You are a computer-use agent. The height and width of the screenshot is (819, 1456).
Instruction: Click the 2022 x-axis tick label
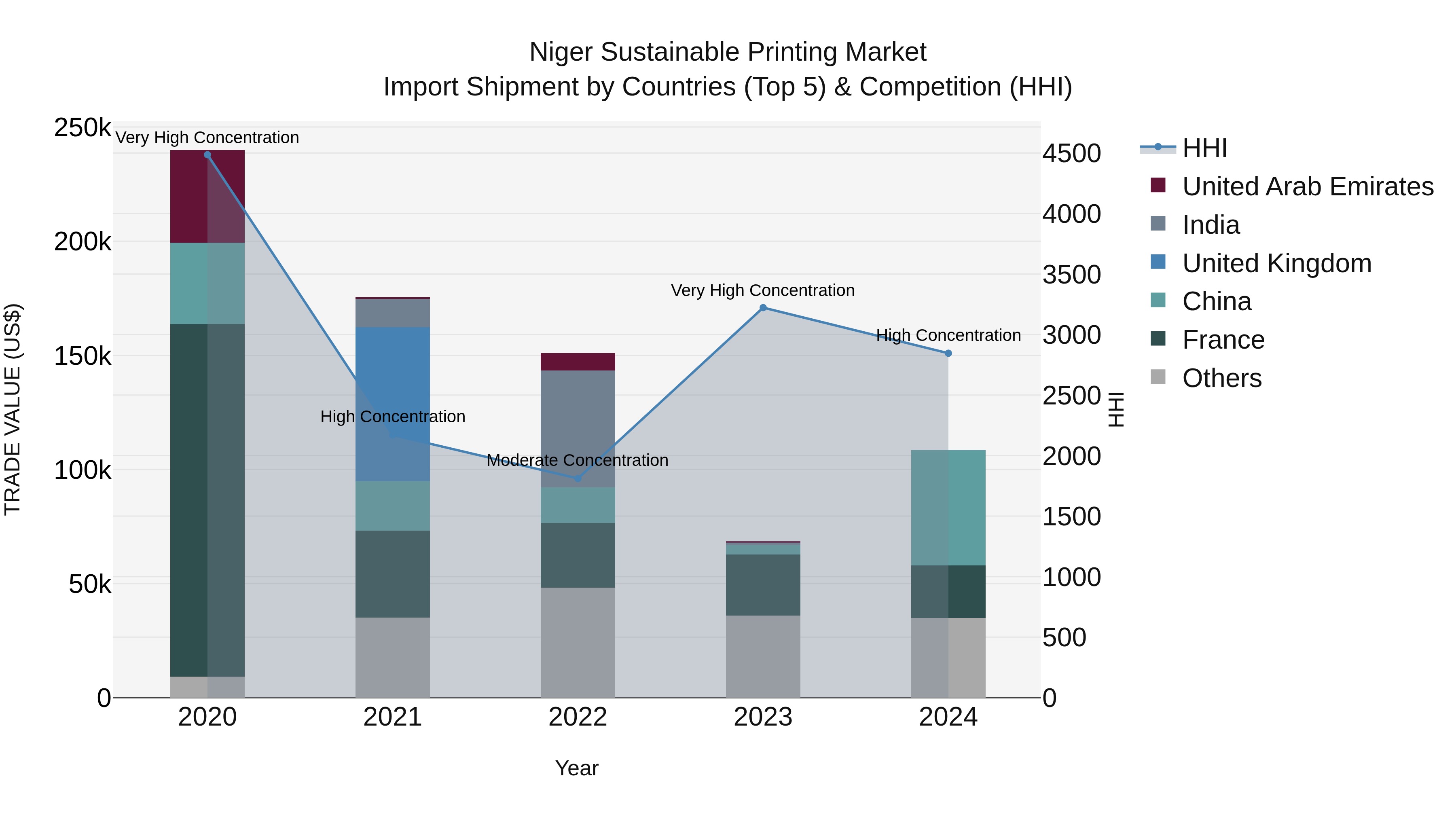pyautogui.click(x=578, y=717)
